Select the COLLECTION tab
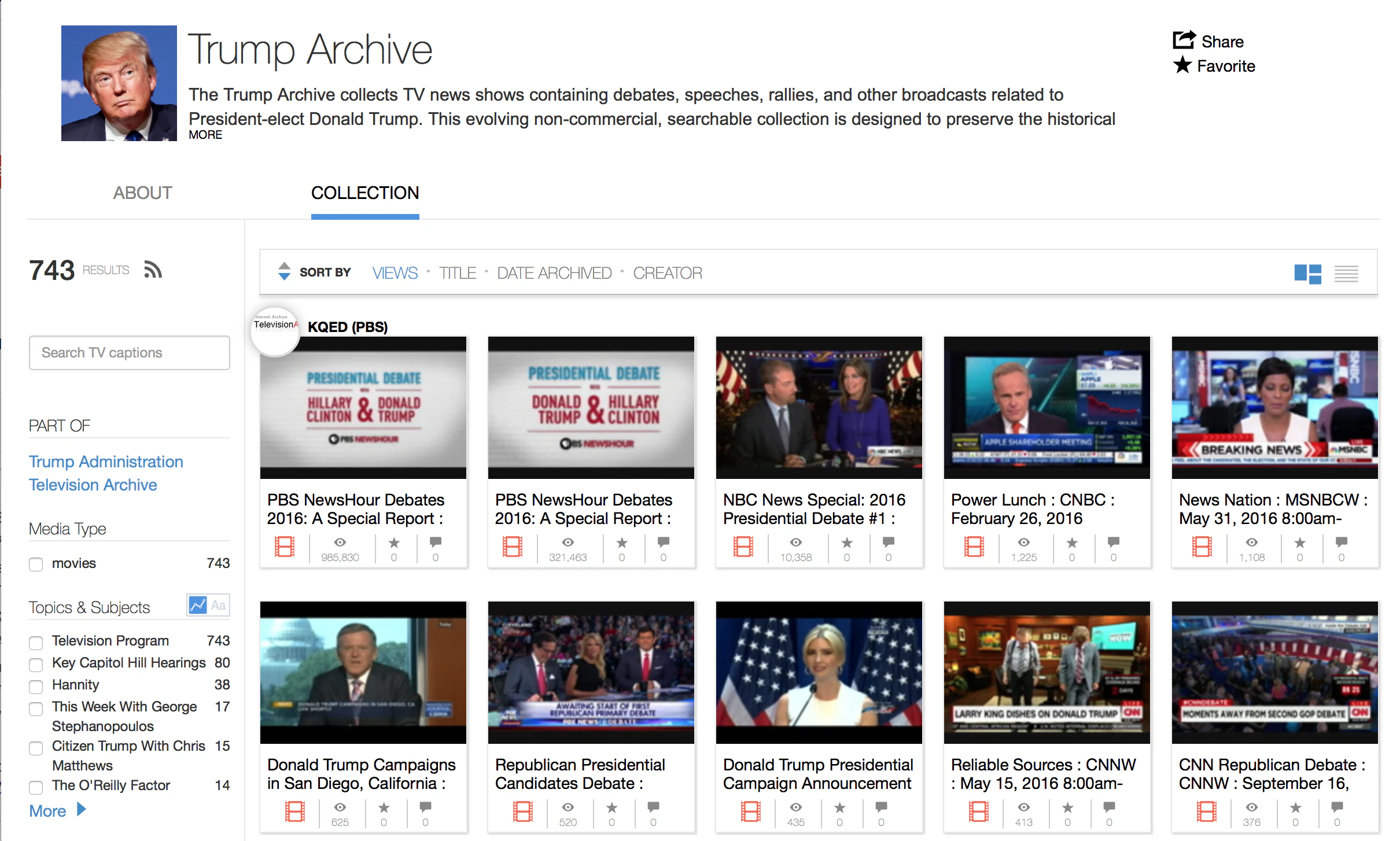This screenshot has width=1400, height=841. coord(364,193)
